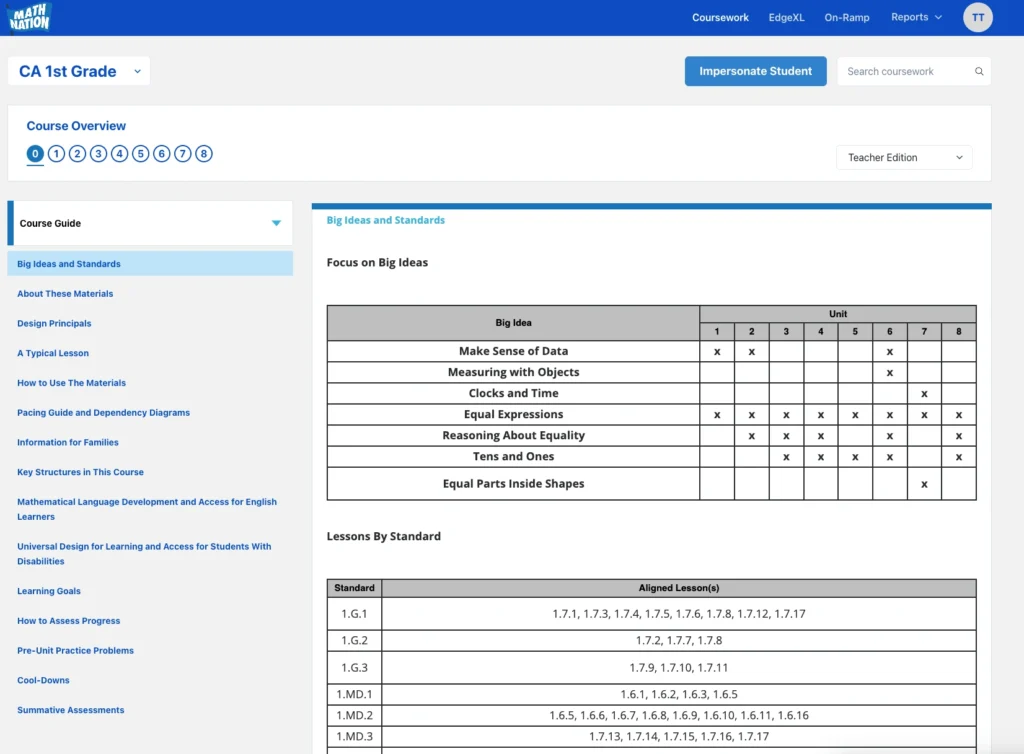Switch to the EdgeXL tab
This screenshot has height=754, width=1024.
[786, 17]
